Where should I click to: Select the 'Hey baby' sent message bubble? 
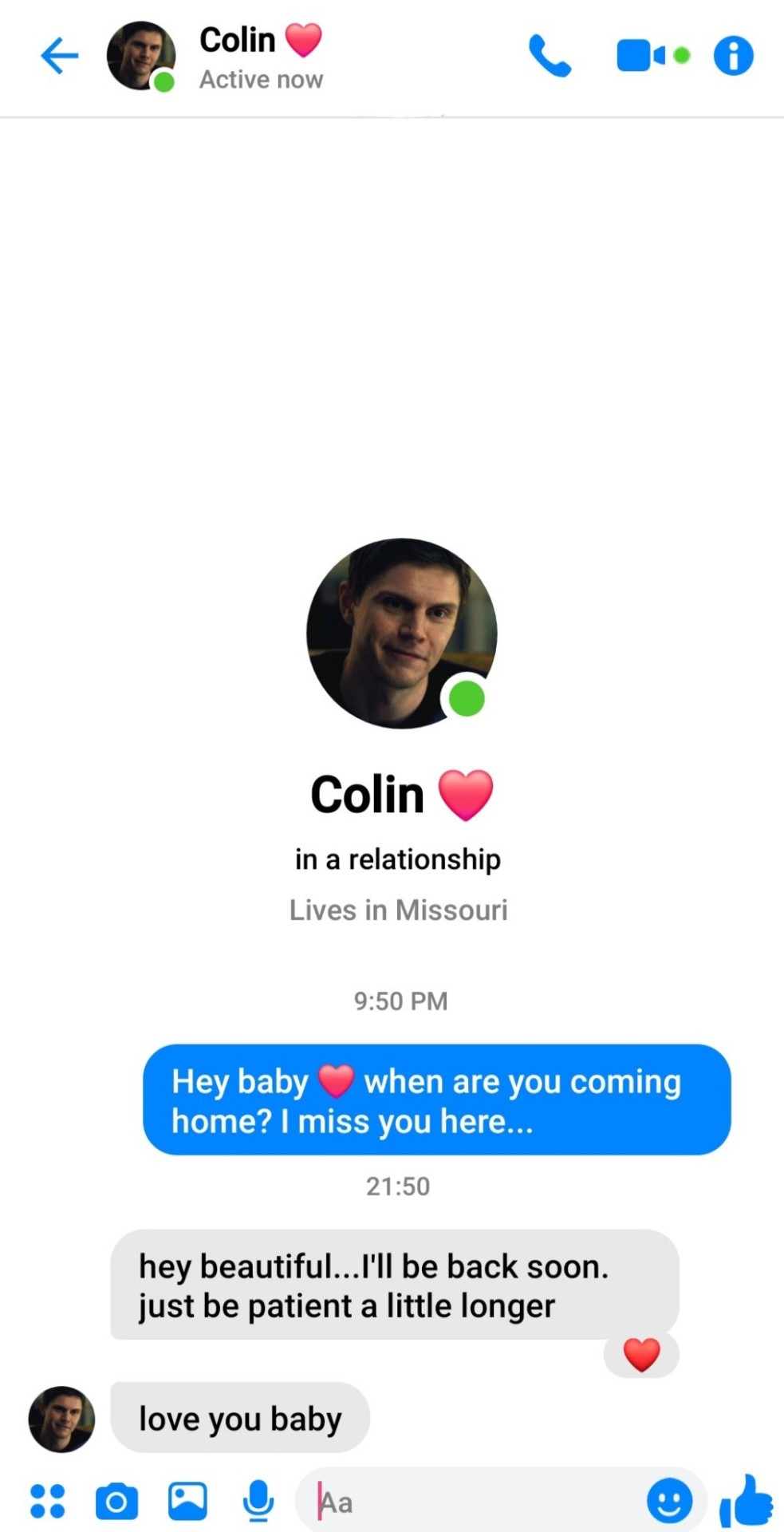tap(437, 1100)
